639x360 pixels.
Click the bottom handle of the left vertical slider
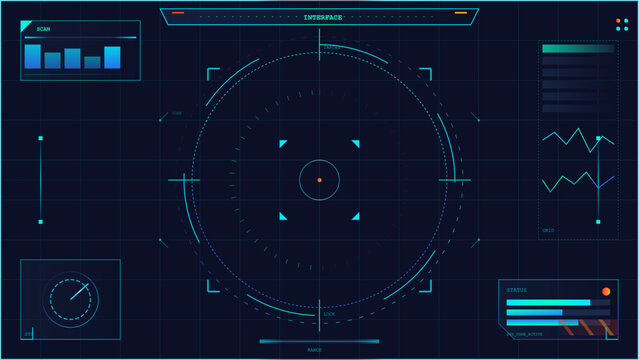(40, 222)
